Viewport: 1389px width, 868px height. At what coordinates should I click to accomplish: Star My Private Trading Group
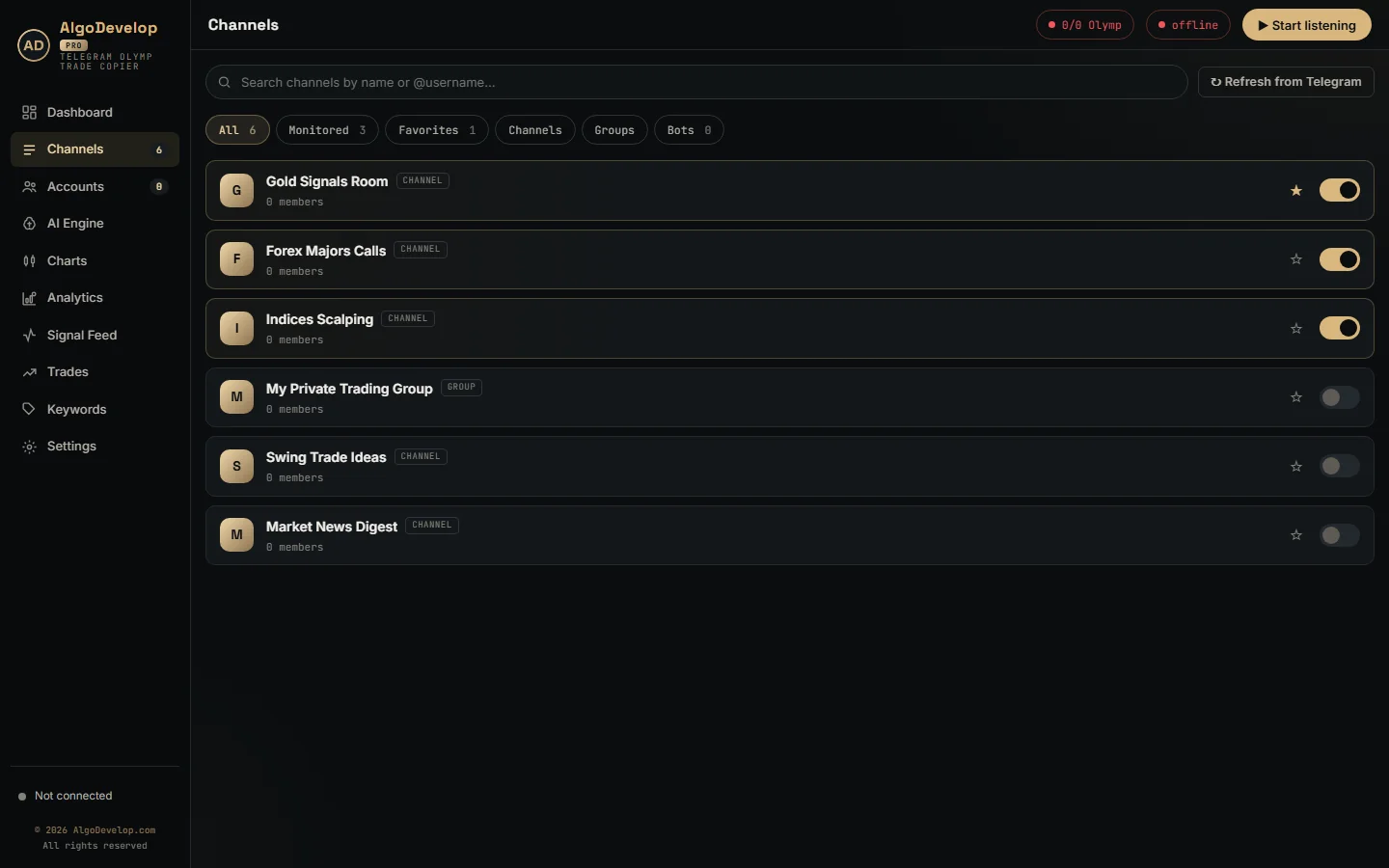pos(1296,397)
